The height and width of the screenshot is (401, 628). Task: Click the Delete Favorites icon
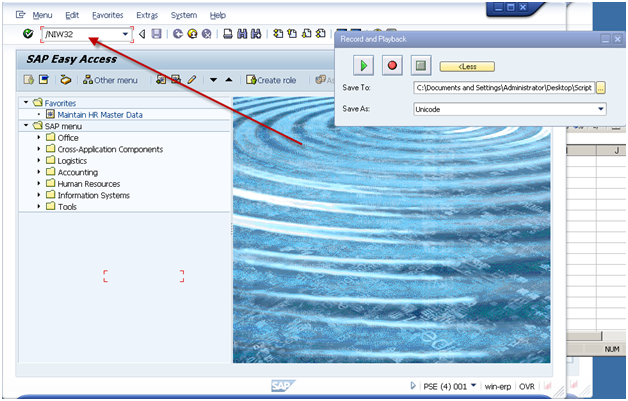(176, 80)
